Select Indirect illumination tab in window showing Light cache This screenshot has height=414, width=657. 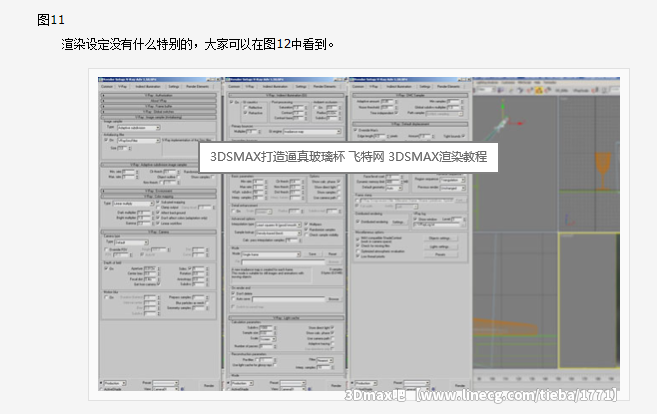point(275,86)
